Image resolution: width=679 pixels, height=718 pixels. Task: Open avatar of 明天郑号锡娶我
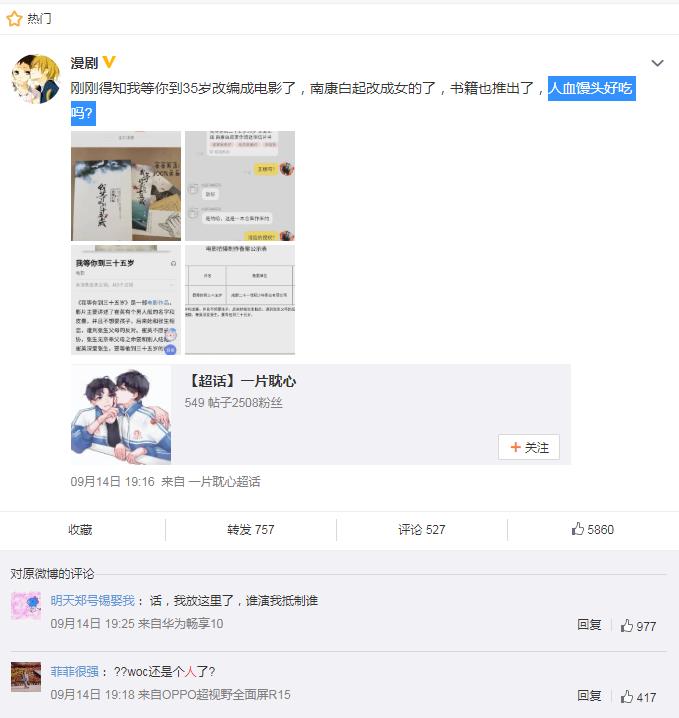26,606
